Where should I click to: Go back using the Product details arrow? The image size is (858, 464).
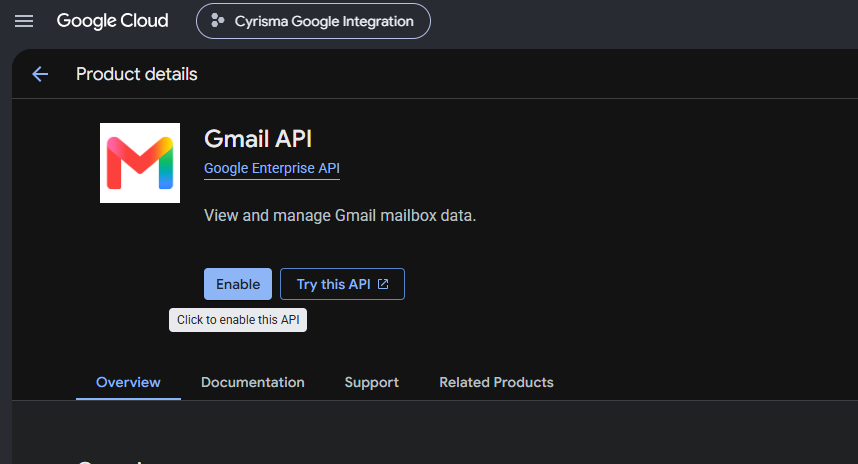(x=40, y=74)
